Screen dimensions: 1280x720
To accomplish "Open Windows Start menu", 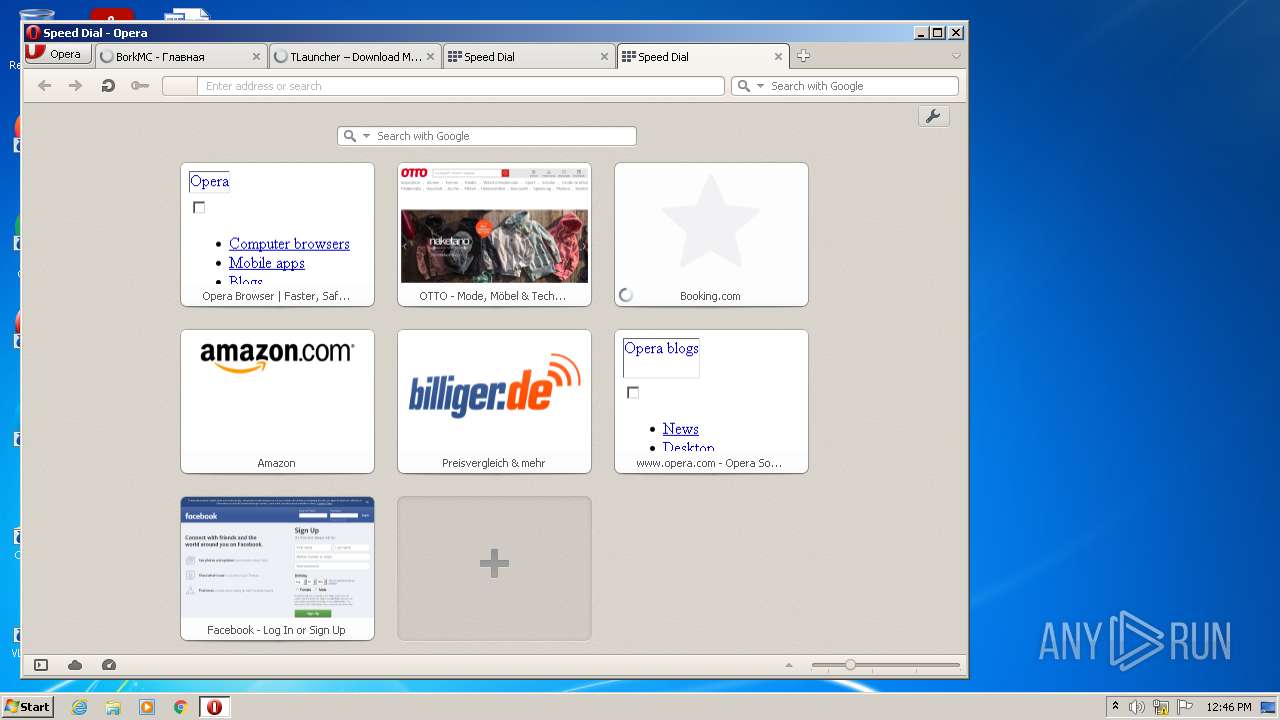I will 27,707.
